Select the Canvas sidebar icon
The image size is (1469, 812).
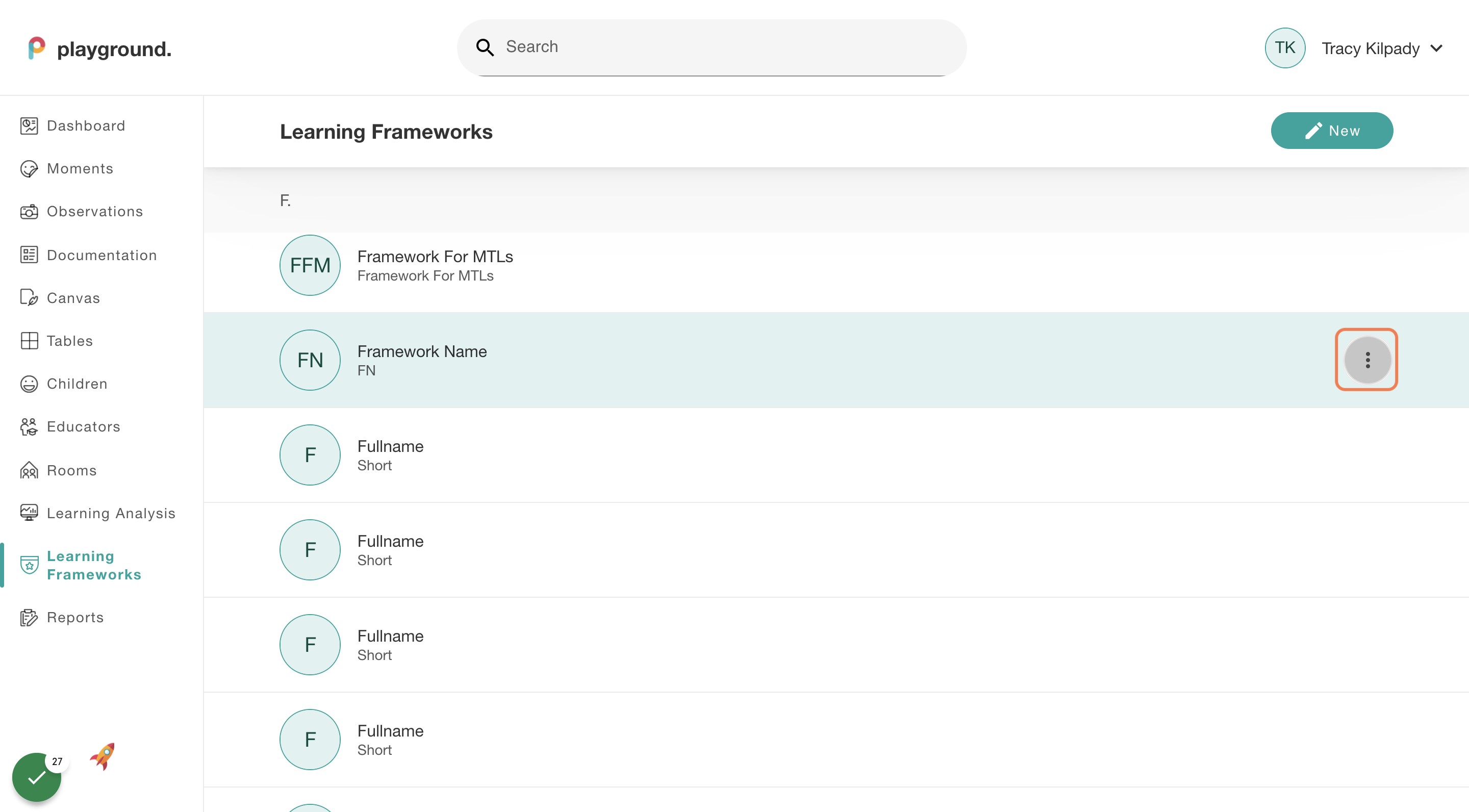pyautogui.click(x=29, y=298)
